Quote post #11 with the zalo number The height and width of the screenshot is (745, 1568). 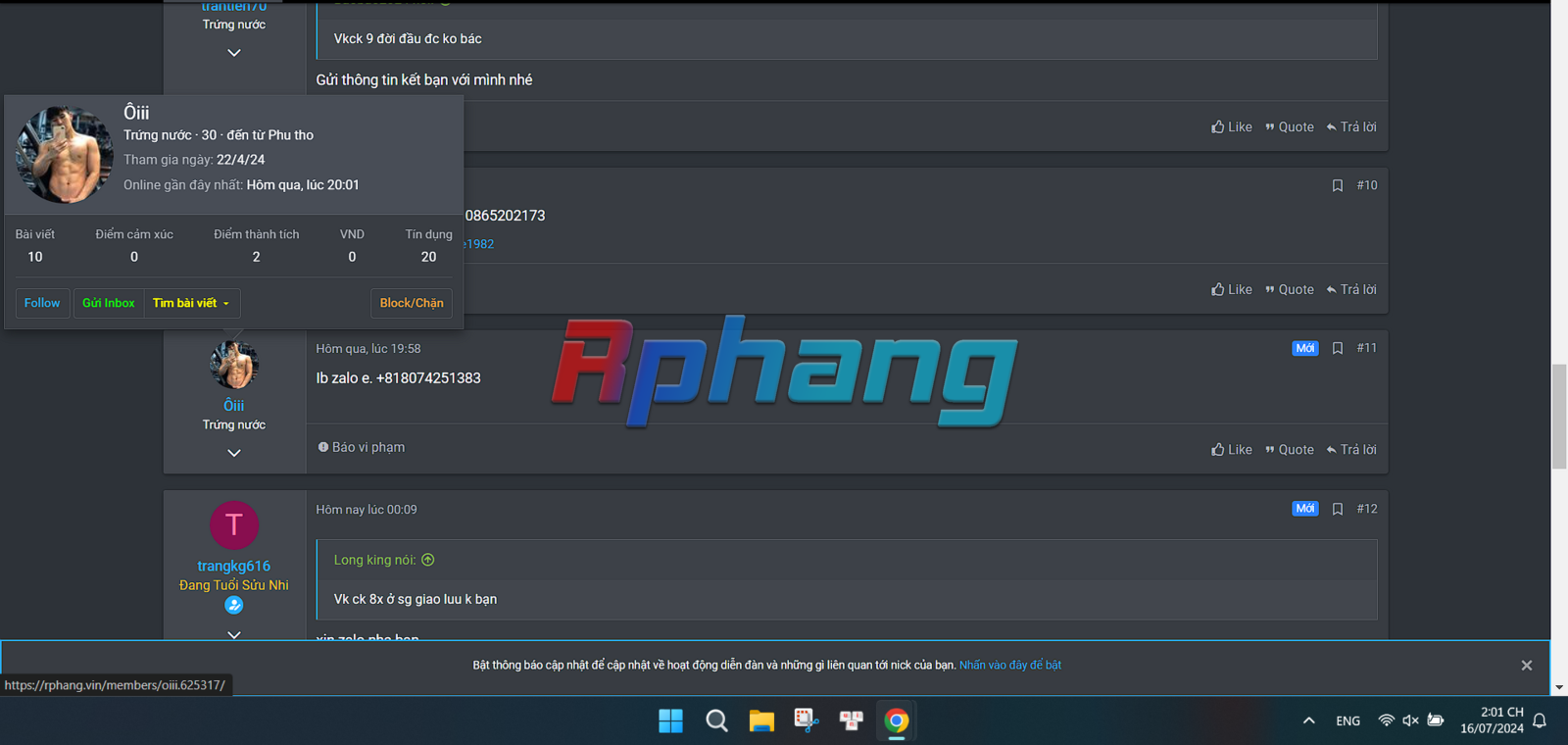(1290, 449)
